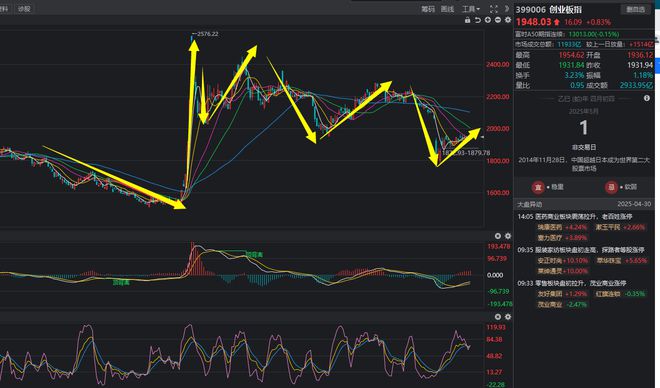Open the 茂业商业 stock link

point(550,304)
